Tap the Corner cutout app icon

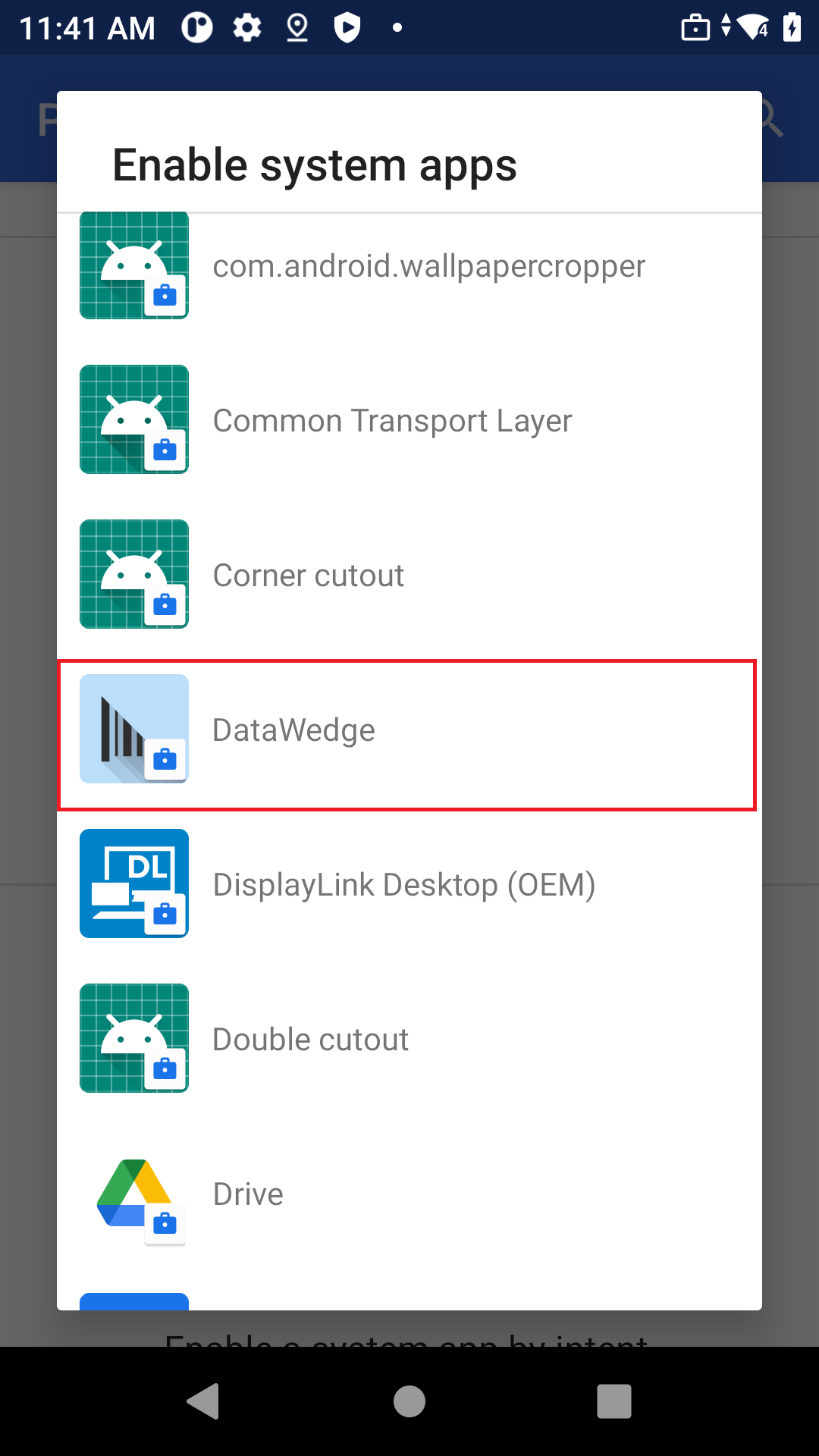click(134, 574)
